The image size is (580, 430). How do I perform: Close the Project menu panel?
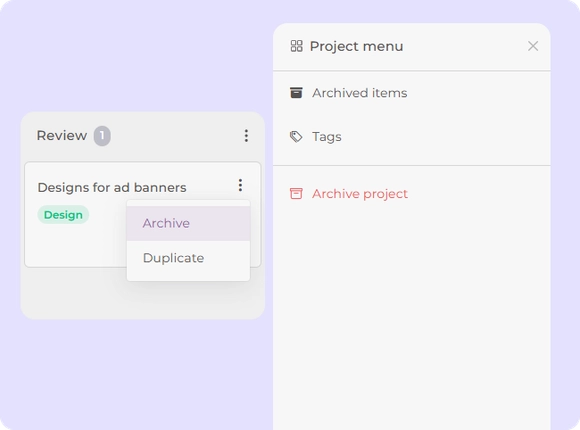point(533,46)
